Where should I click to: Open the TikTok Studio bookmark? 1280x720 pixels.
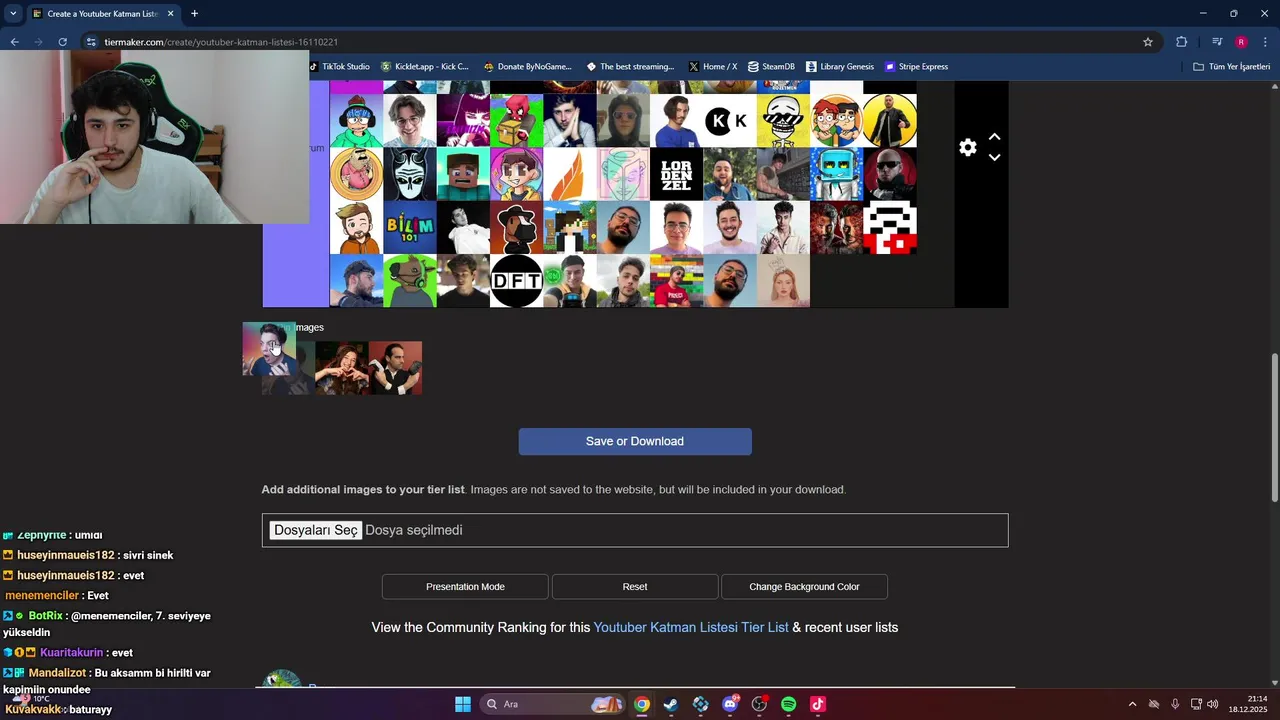339,67
